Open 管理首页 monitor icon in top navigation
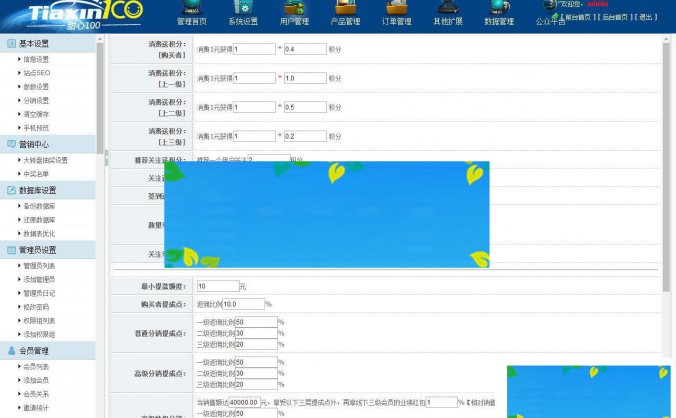 pyautogui.click(x=191, y=7)
